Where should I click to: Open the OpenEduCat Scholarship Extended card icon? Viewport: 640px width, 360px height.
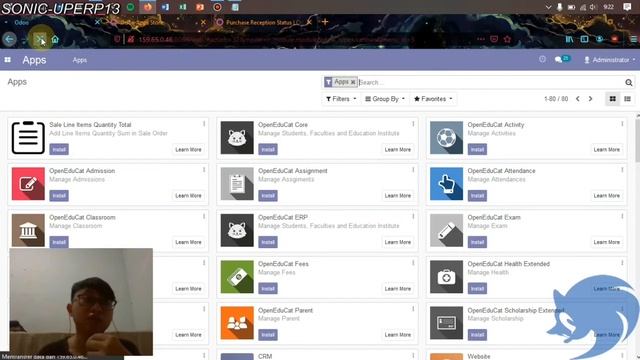click(x=447, y=323)
